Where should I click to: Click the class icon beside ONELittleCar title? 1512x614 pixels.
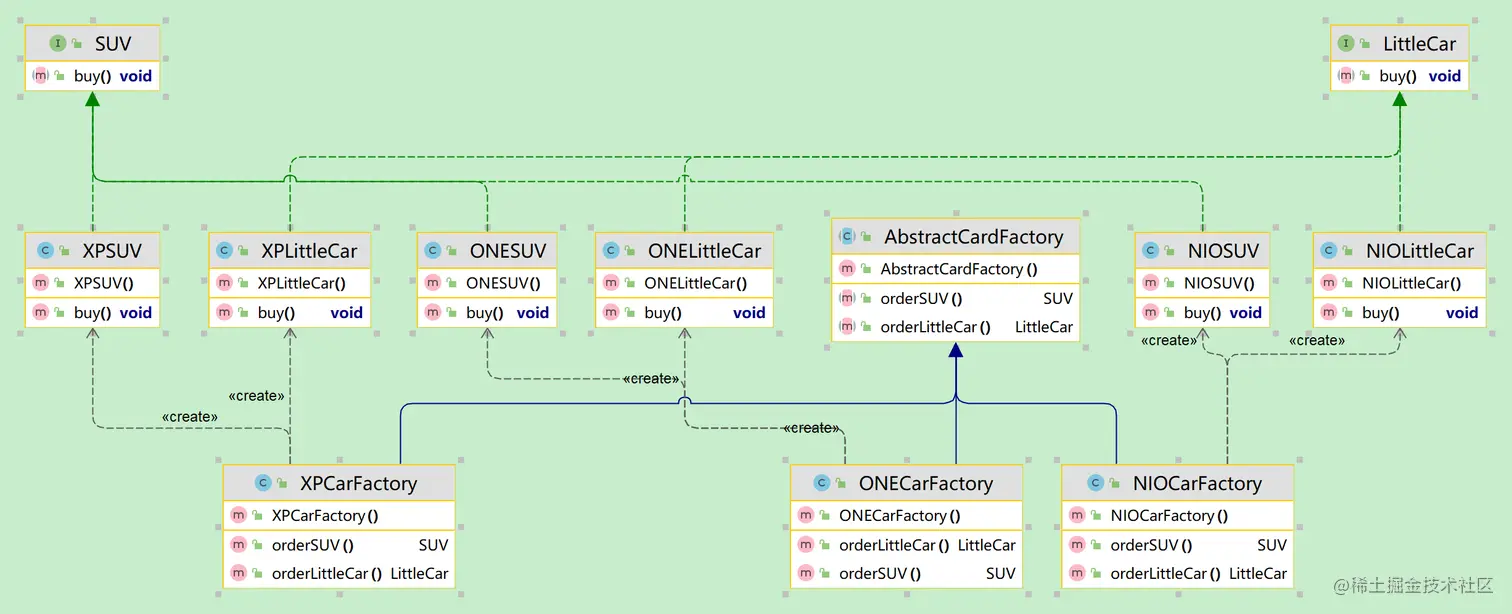click(611, 251)
